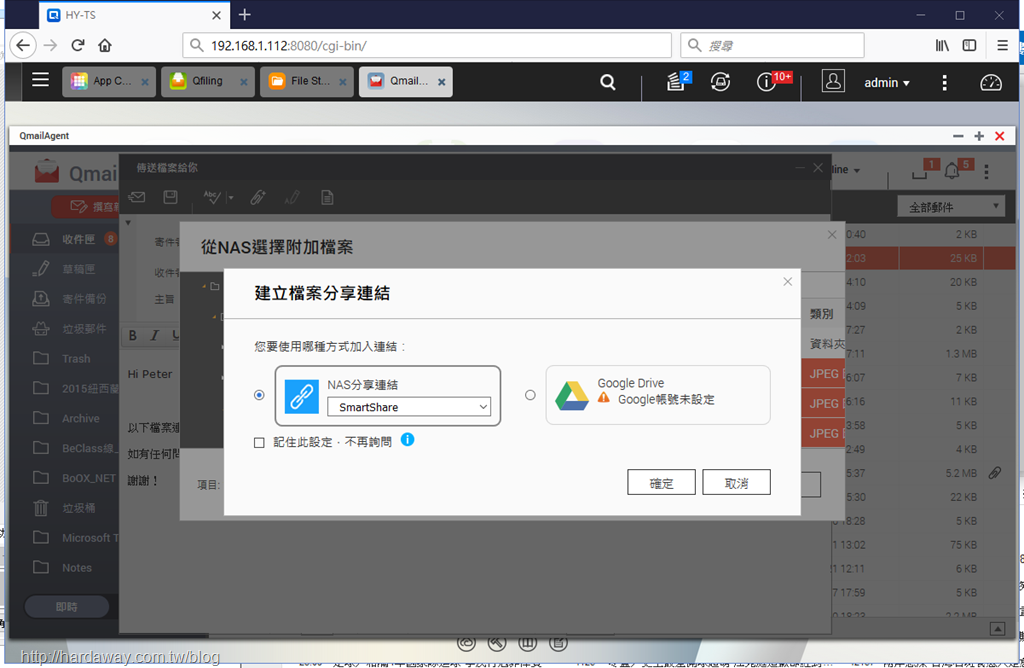1024x668 pixels.
Task: Click the 取消 cancel button
Action: (736, 483)
